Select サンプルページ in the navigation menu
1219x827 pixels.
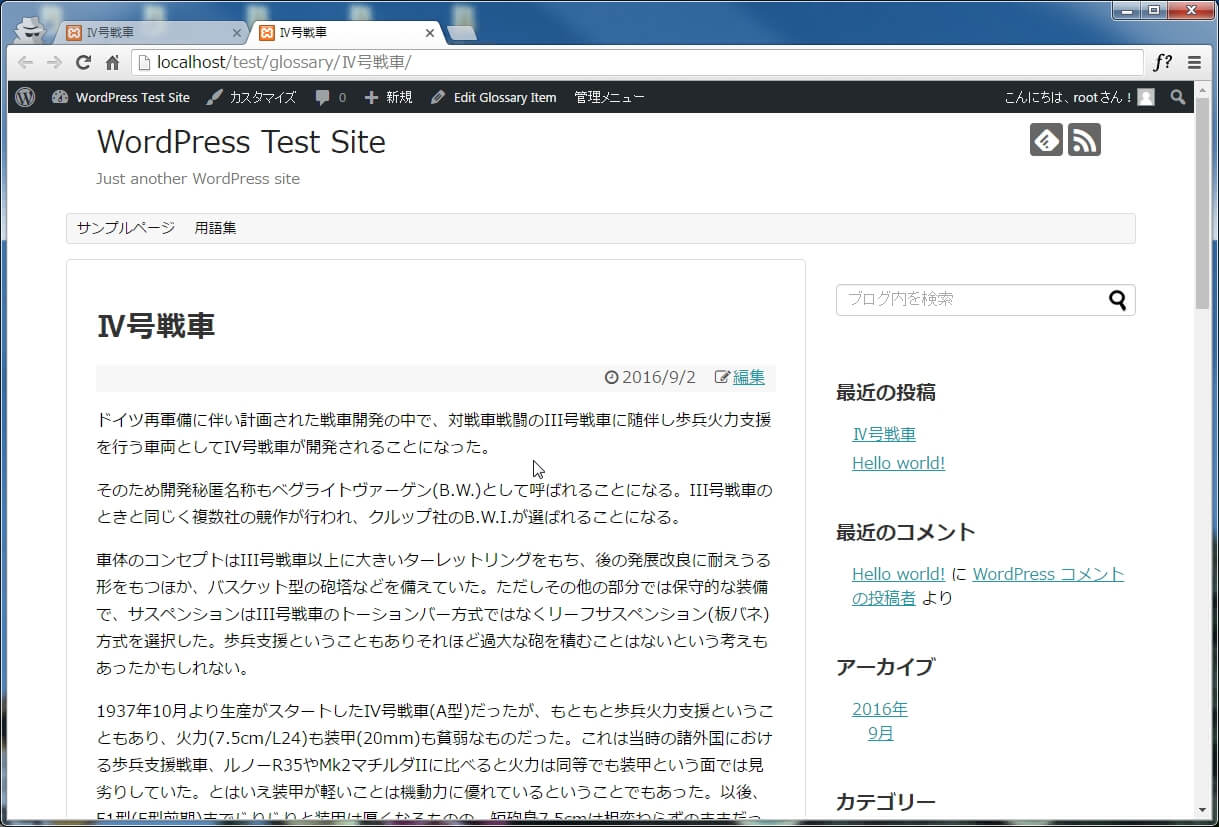[126, 228]
